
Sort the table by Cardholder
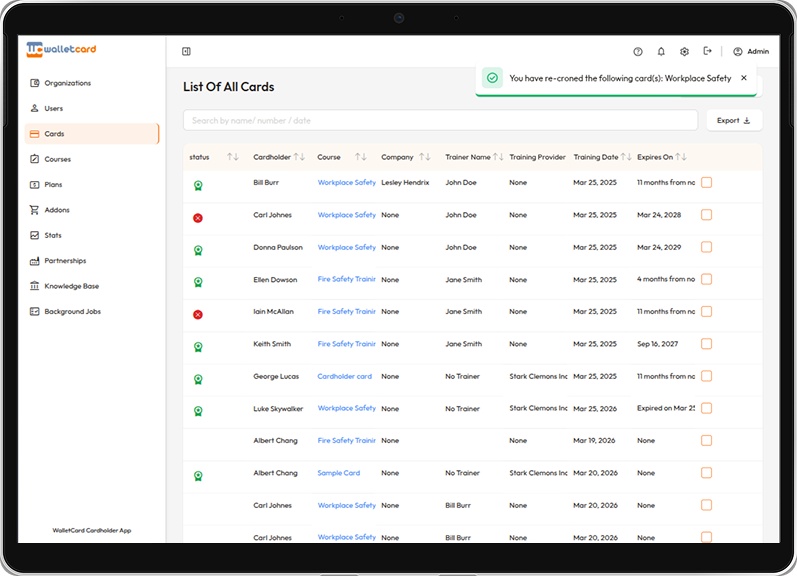(x=299, y=157)
